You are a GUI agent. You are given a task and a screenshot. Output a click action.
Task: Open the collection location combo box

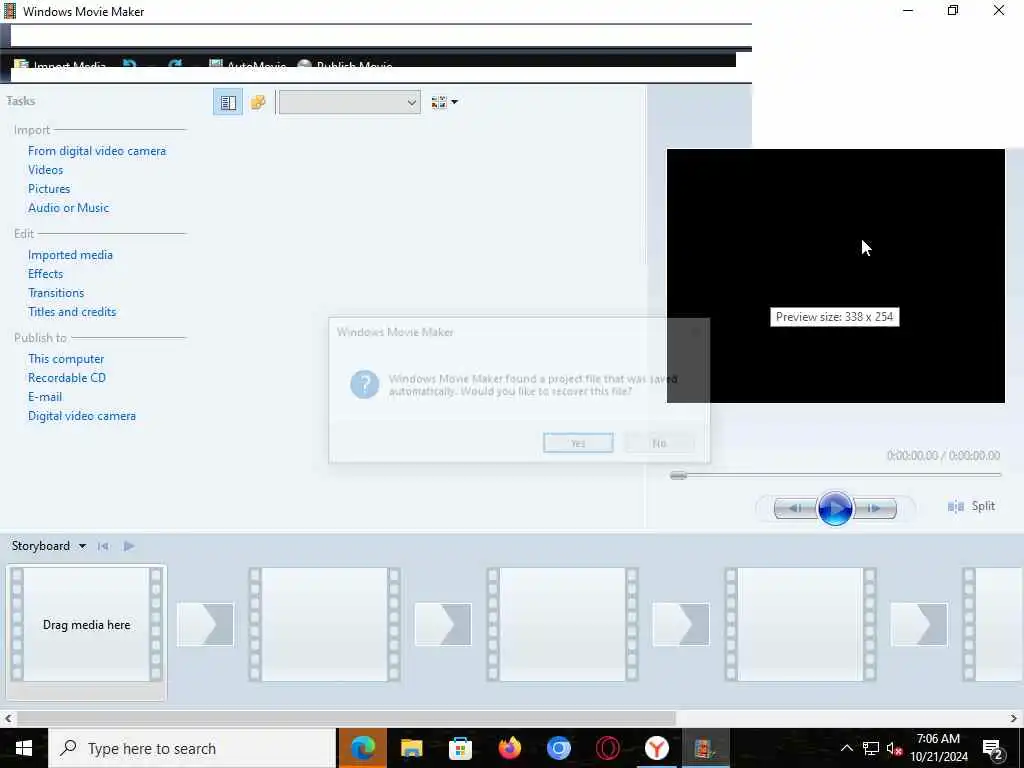tap(349, 103)
